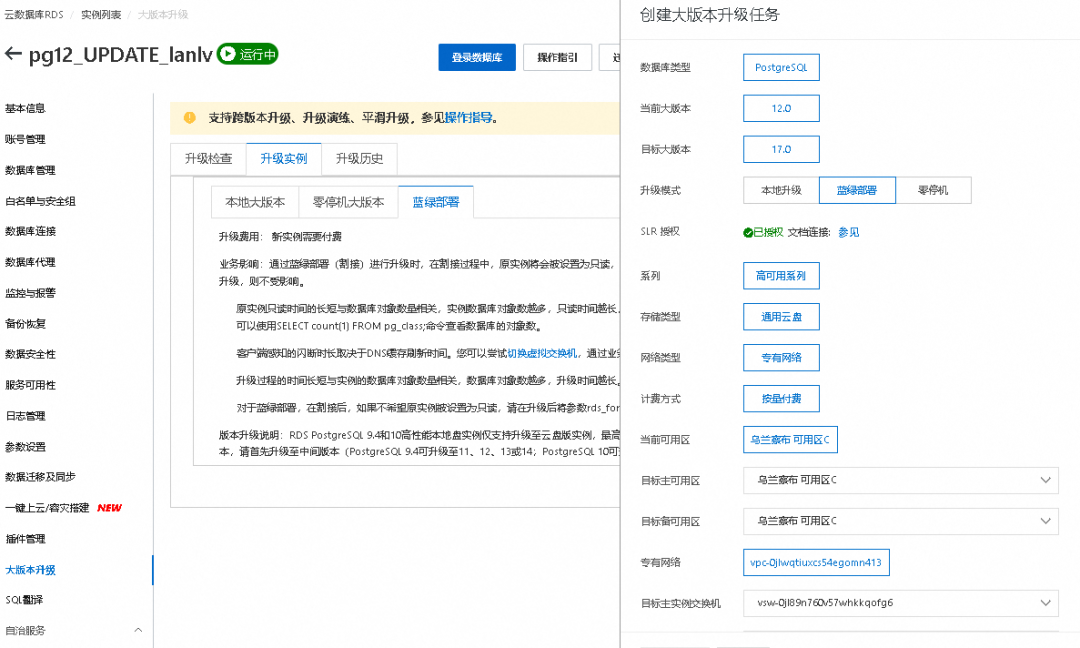The width and height of the screenshot is (1080, 648).
Task: Click the back arrow beside pg12_UPDATE_lanlv
Action: [x=13, y=54]
